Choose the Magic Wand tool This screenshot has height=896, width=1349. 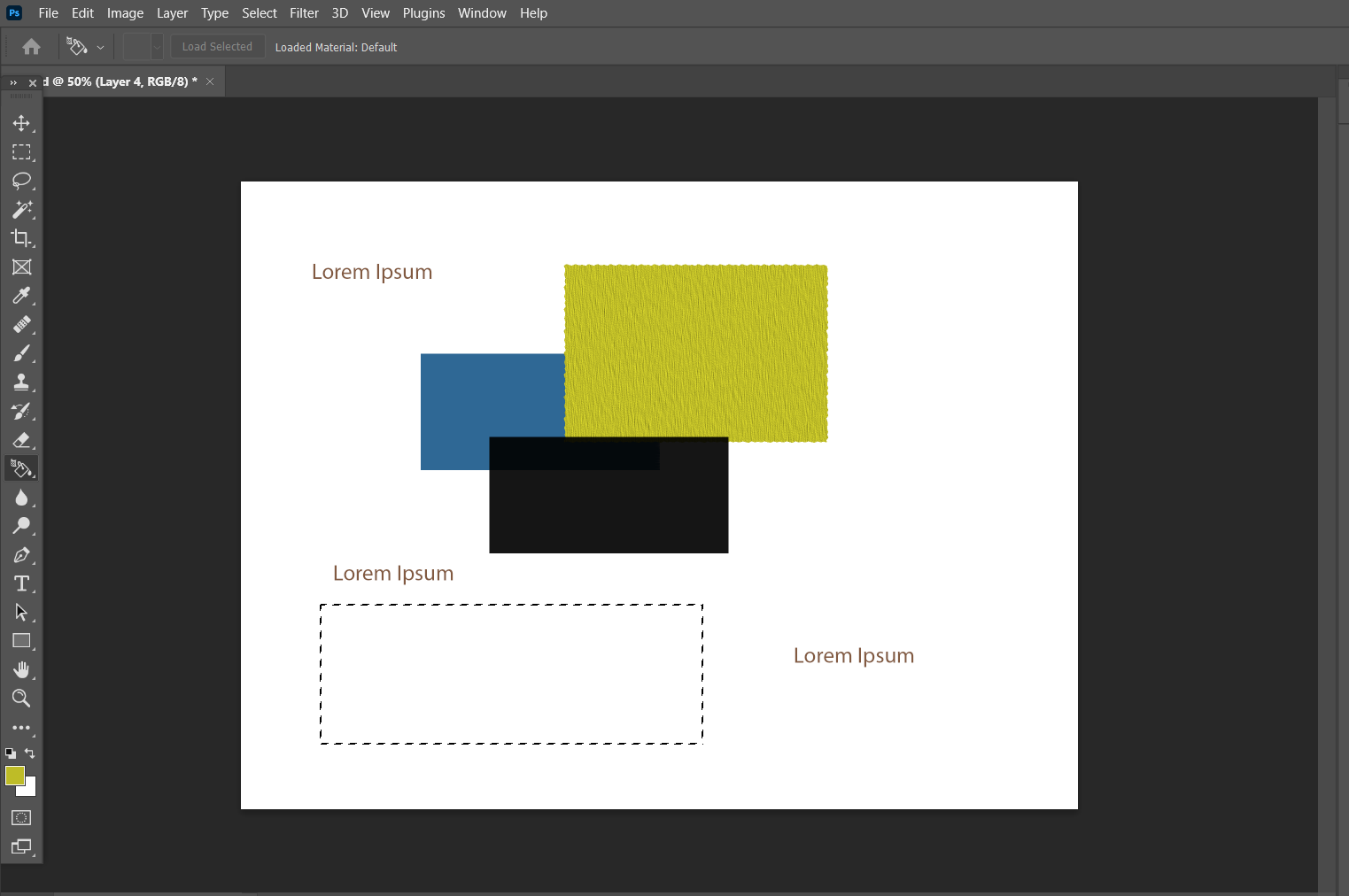click(21, 210)
